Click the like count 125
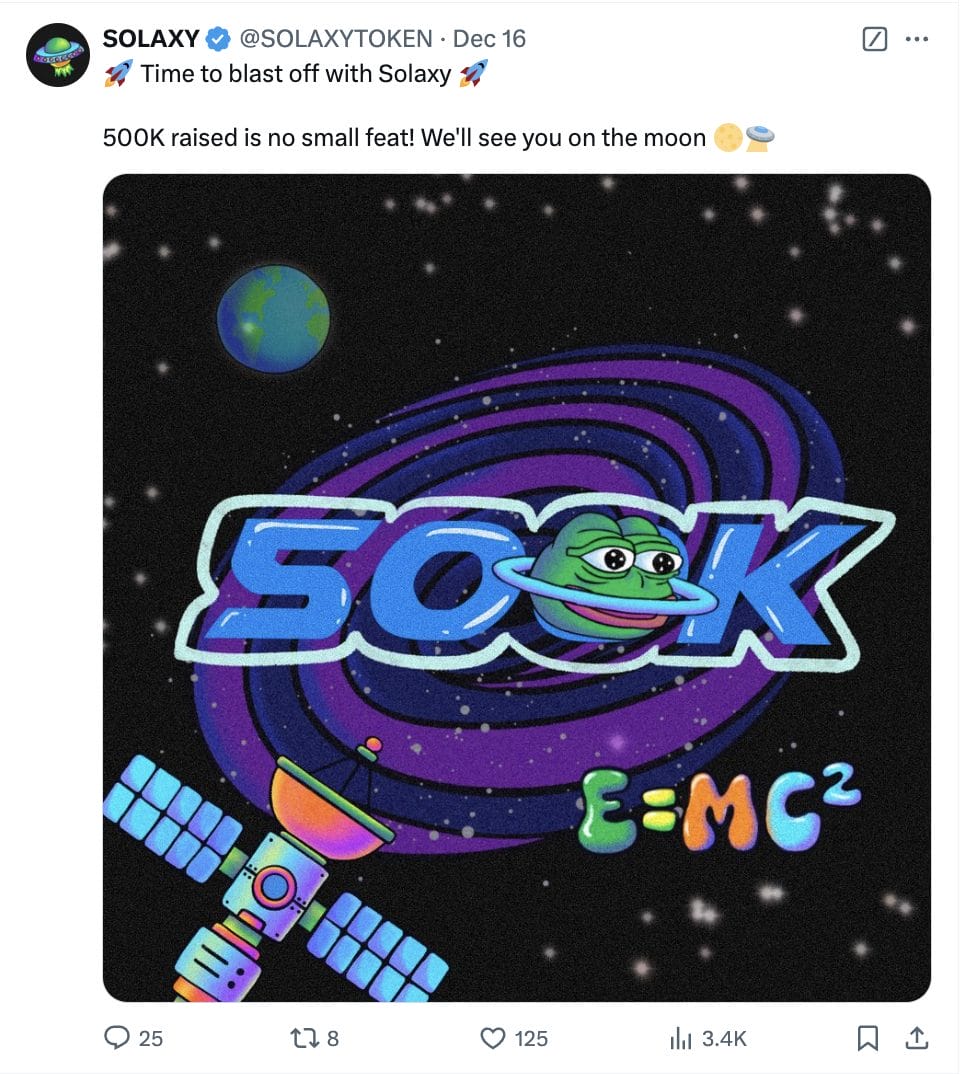Image resolution: width=964 pixels, height=1074 pixels. pyautogui.click(x=531, y=1039)
